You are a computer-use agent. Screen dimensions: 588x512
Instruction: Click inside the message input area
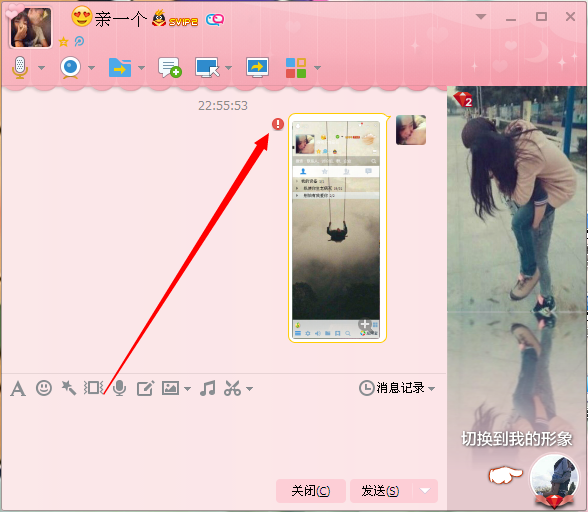click(224, 437)
